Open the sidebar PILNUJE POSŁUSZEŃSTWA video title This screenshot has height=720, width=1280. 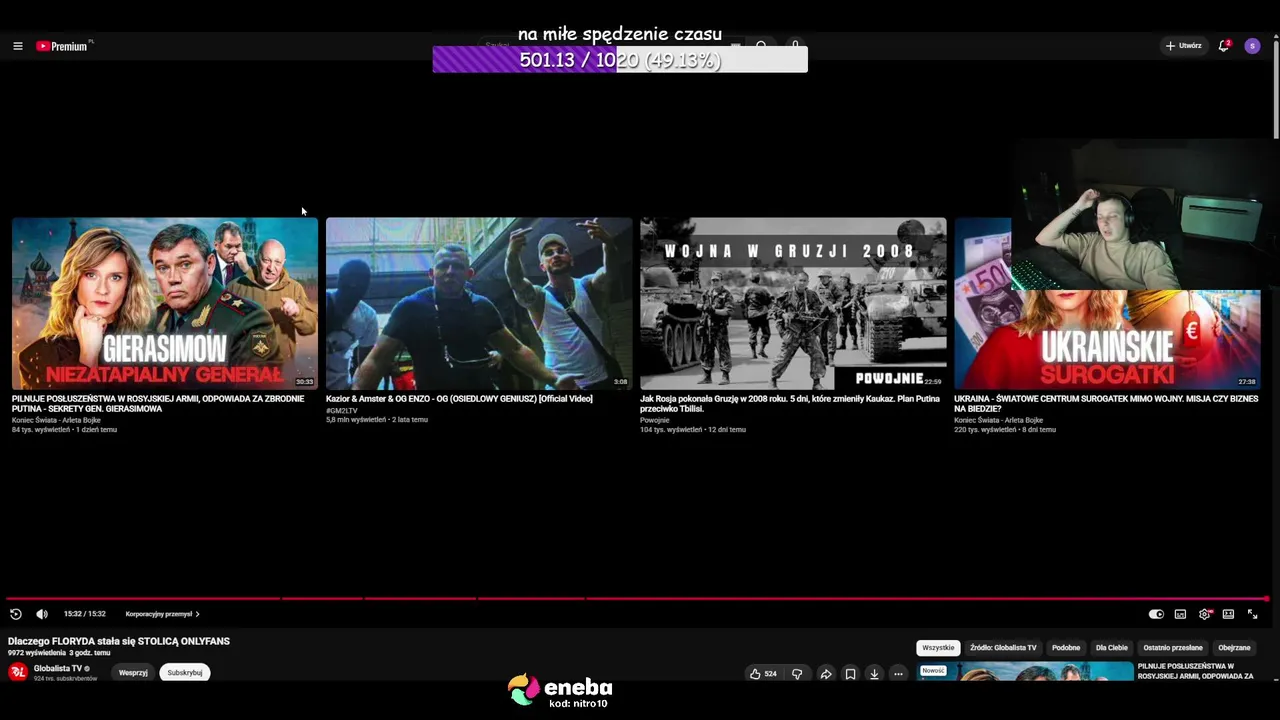[x=1196, y=671]
